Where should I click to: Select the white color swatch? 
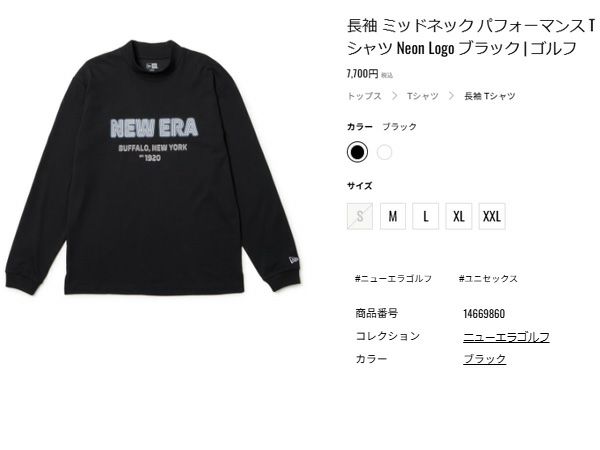384,152
